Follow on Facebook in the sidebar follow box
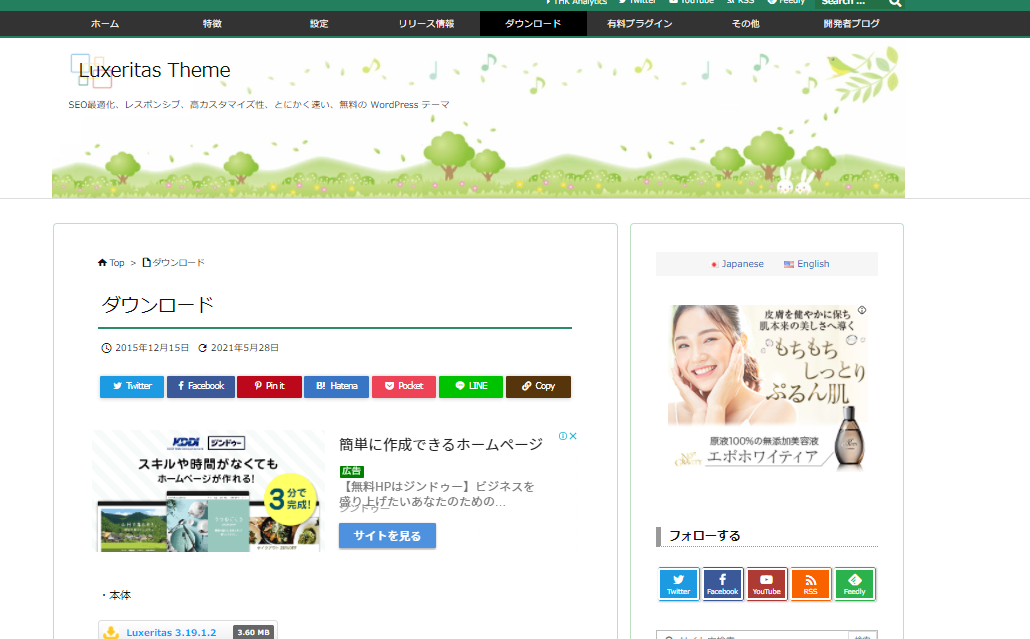This screenshot has width=1030, height=639. pyautogui.click(x=723, y=583)
